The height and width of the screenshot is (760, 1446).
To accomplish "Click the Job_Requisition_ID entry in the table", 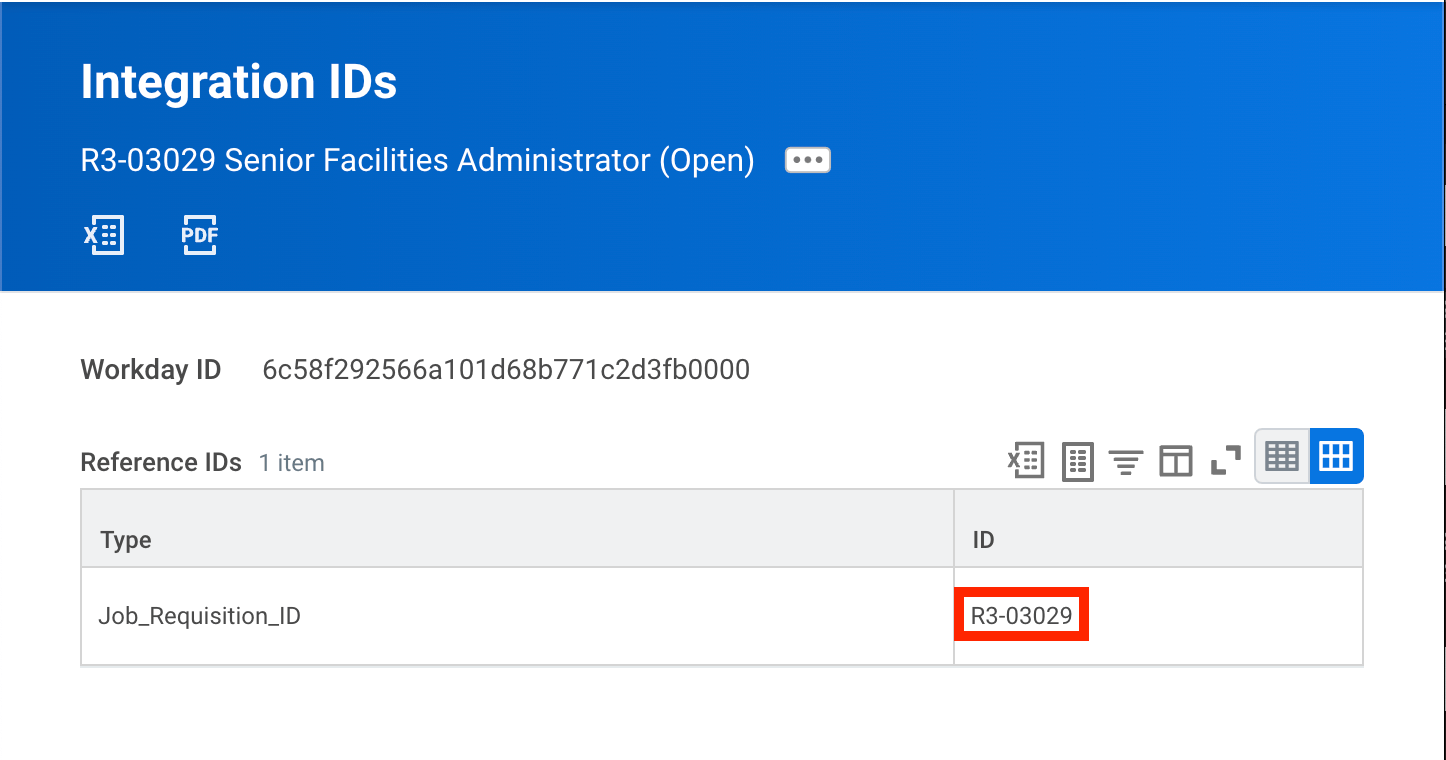I will [199, 615].
